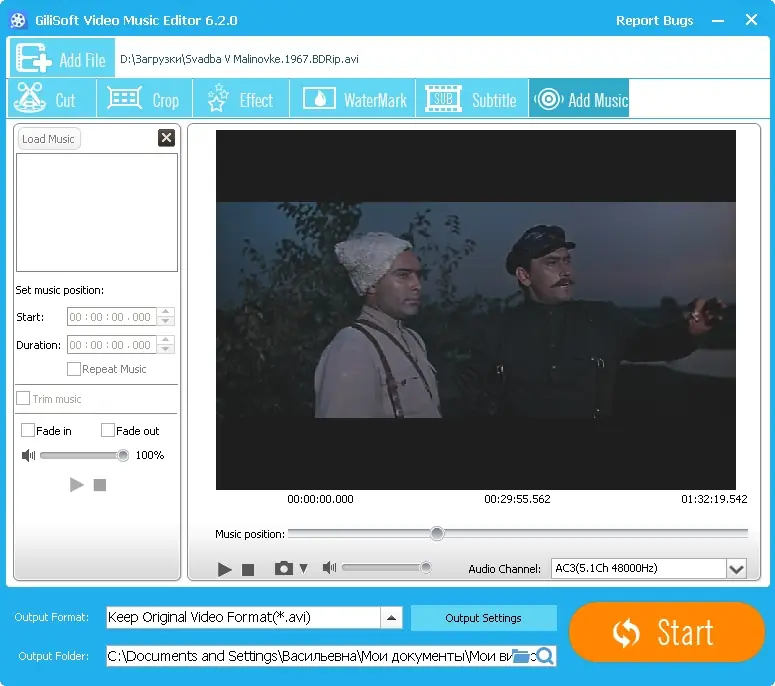The width and height of the screenshot is (775, 686).
Task: Enable Fade in checkbox
Action: [x=28, y=430]
